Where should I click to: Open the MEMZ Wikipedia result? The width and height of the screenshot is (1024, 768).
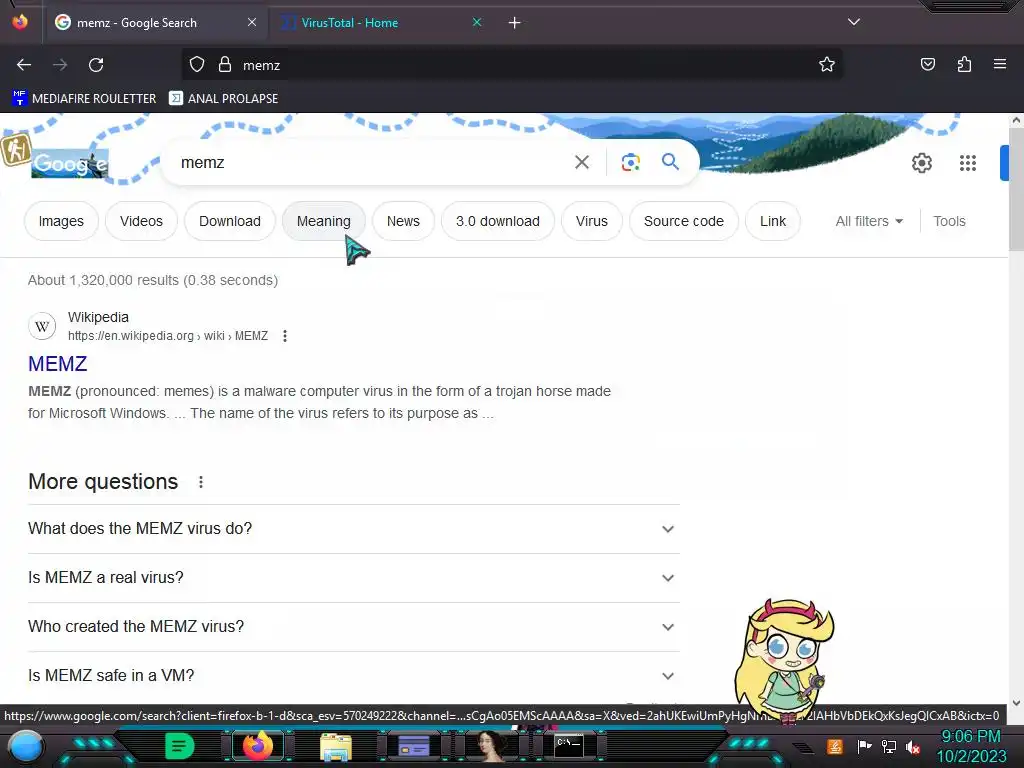pos(57,364)
